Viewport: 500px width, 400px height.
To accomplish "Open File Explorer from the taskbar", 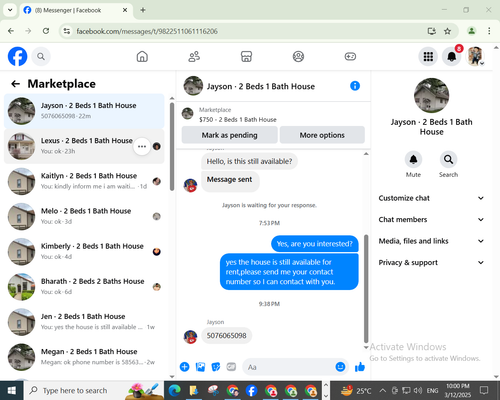I will click(194, 390).
